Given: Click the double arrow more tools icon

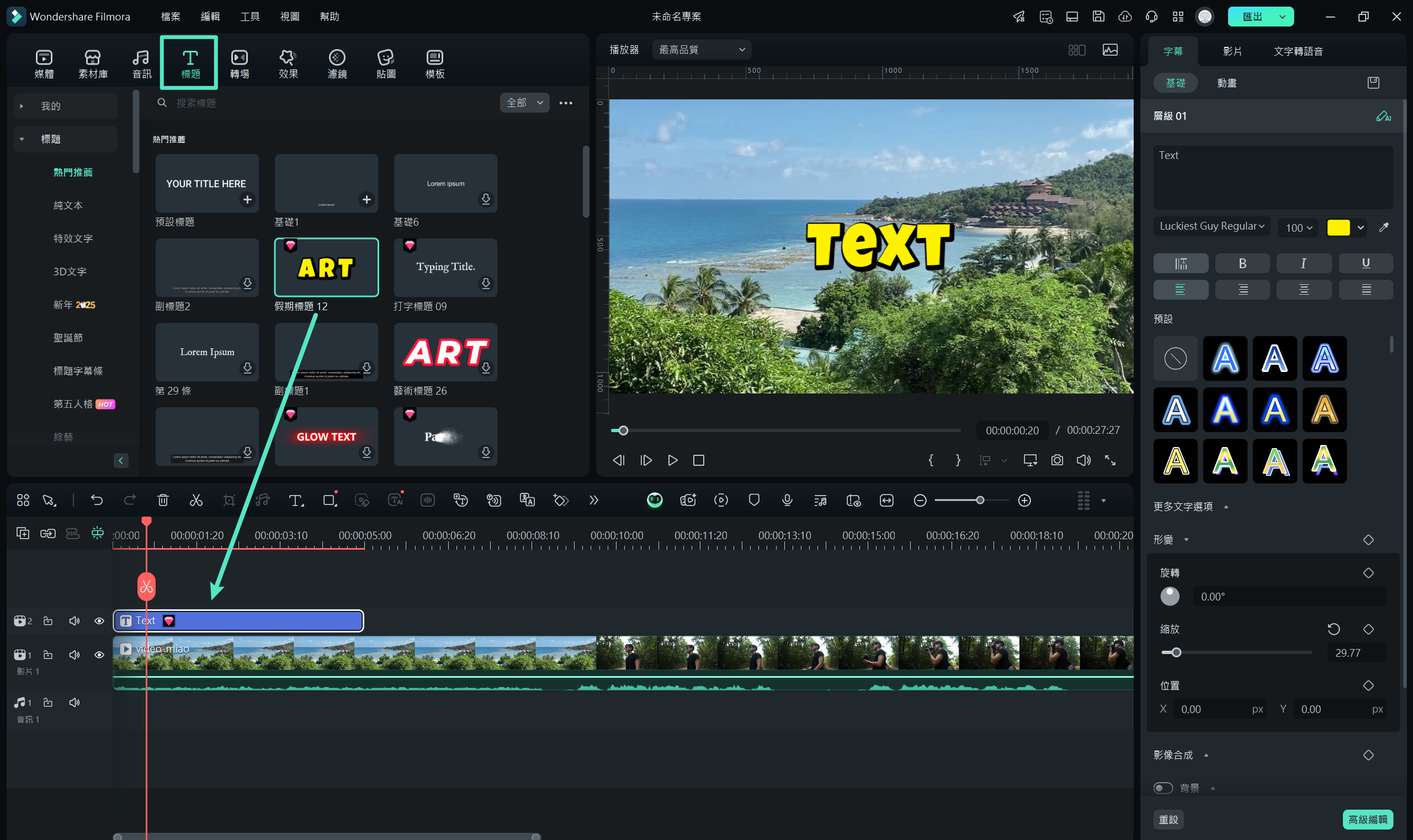Looking at the screenshot, I should click(593, 500).
